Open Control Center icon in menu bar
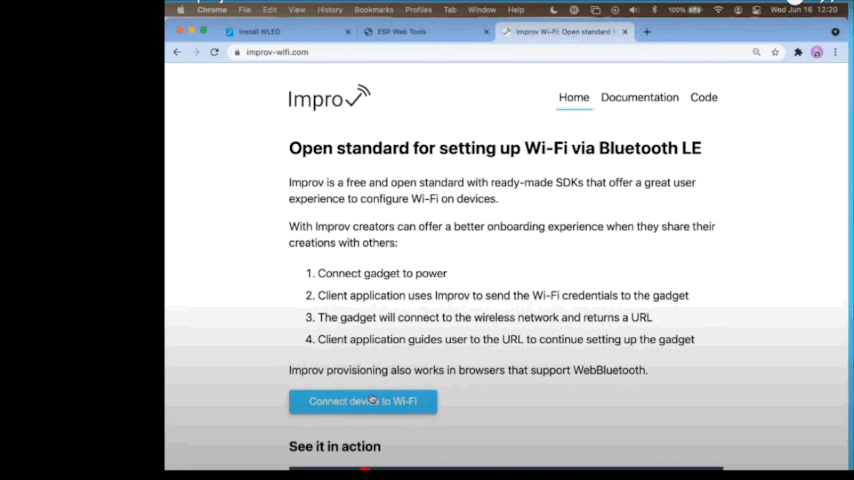The height and width of the screenshot is (480, 854). [757, 10]
